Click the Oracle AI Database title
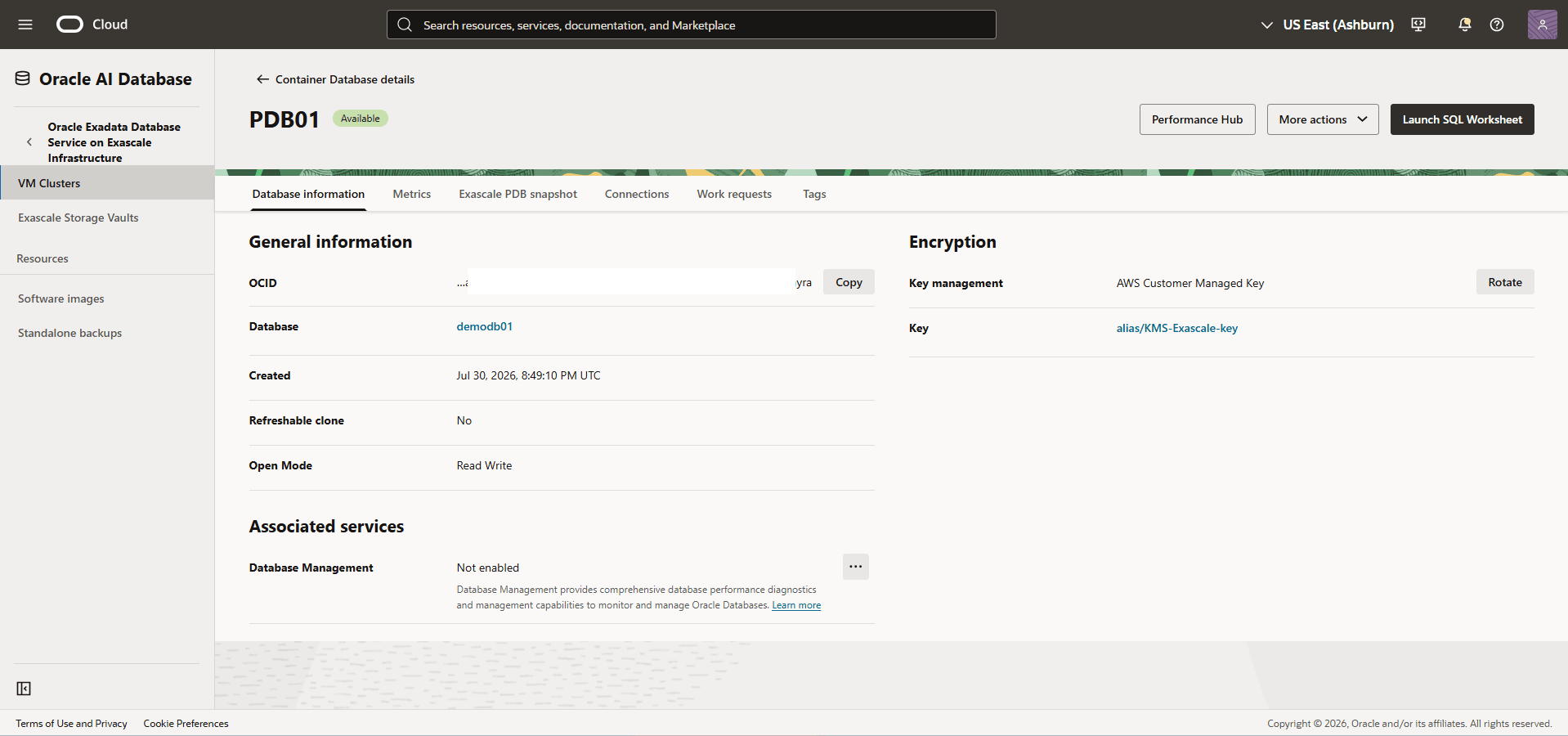1568x736 pixels. point(115,79)
